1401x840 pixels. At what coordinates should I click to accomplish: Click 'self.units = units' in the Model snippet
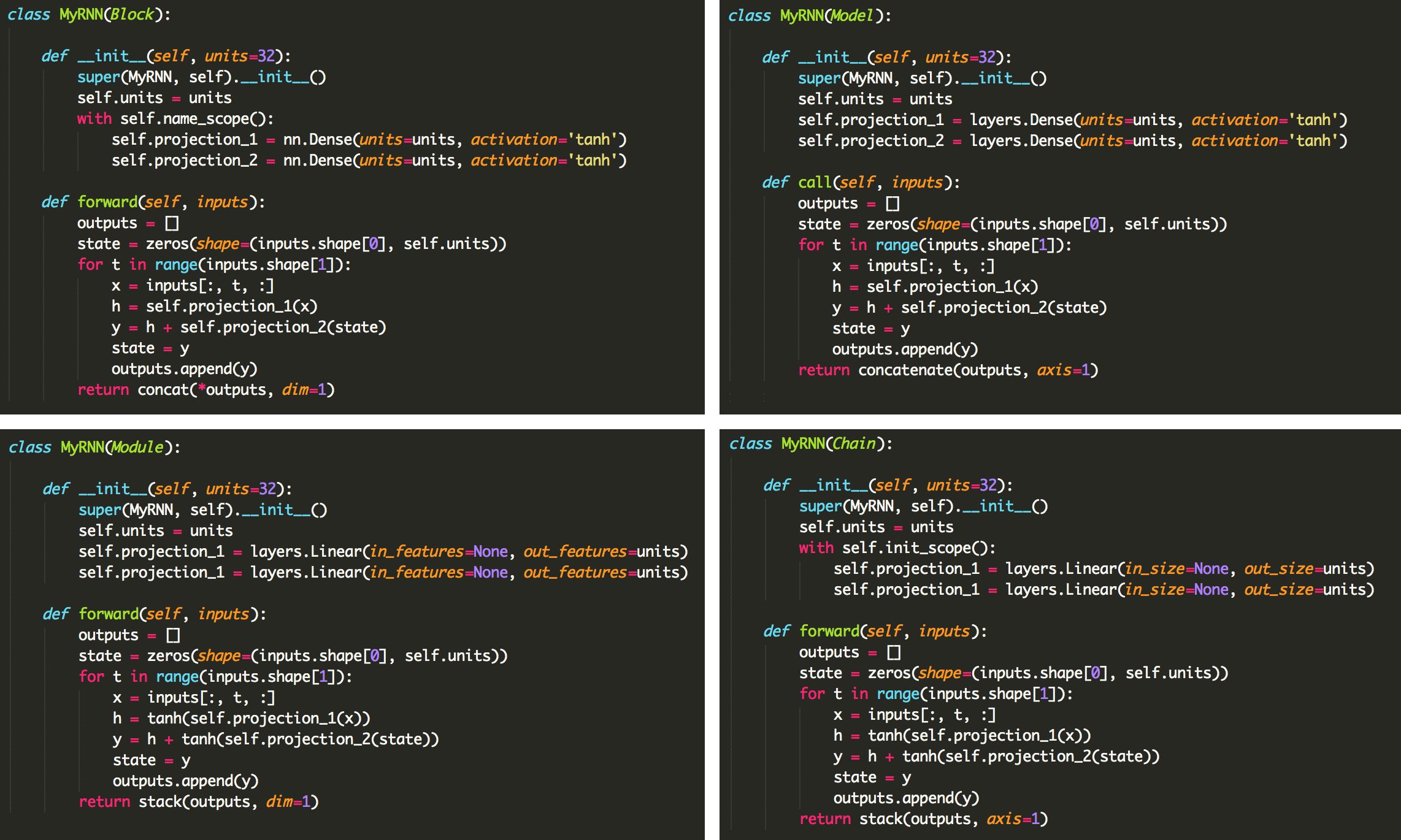(875, 99)
